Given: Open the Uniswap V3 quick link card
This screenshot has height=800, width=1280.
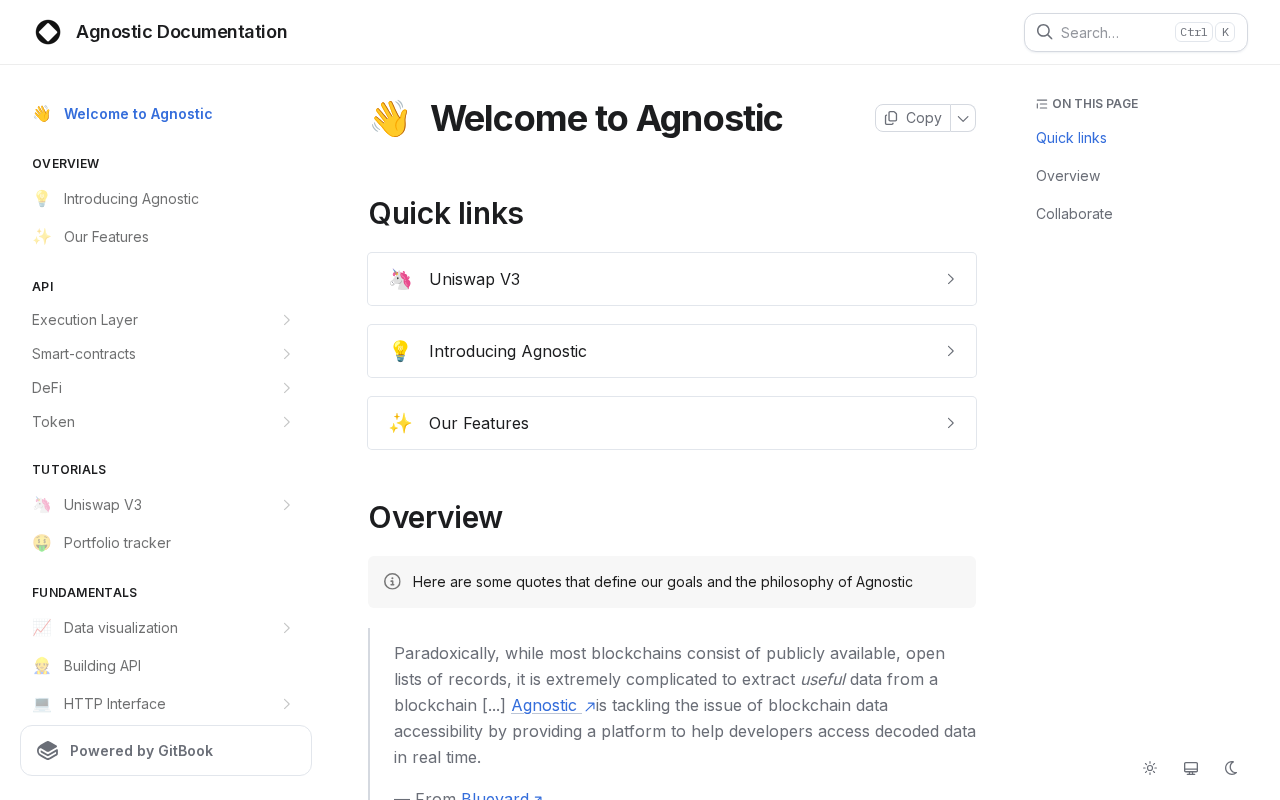Looking at the screenshot, I should 672,279.
